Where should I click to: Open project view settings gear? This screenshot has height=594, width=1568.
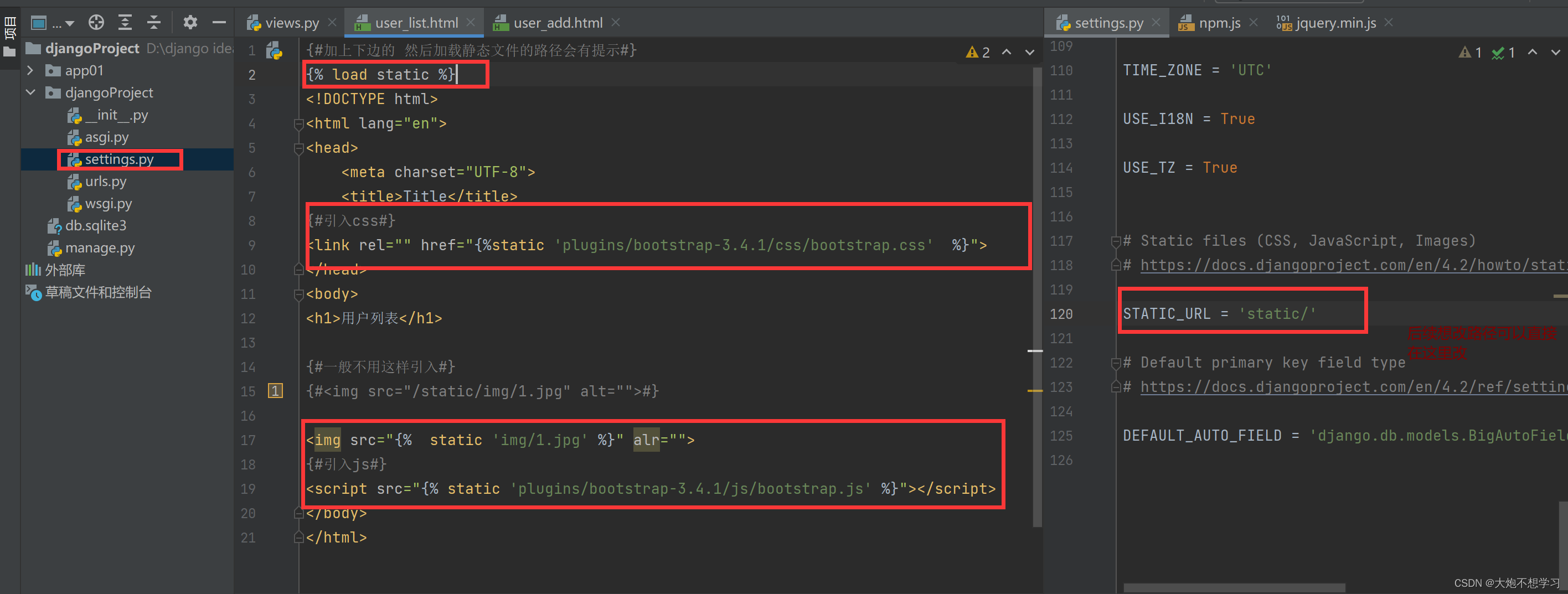190,23
